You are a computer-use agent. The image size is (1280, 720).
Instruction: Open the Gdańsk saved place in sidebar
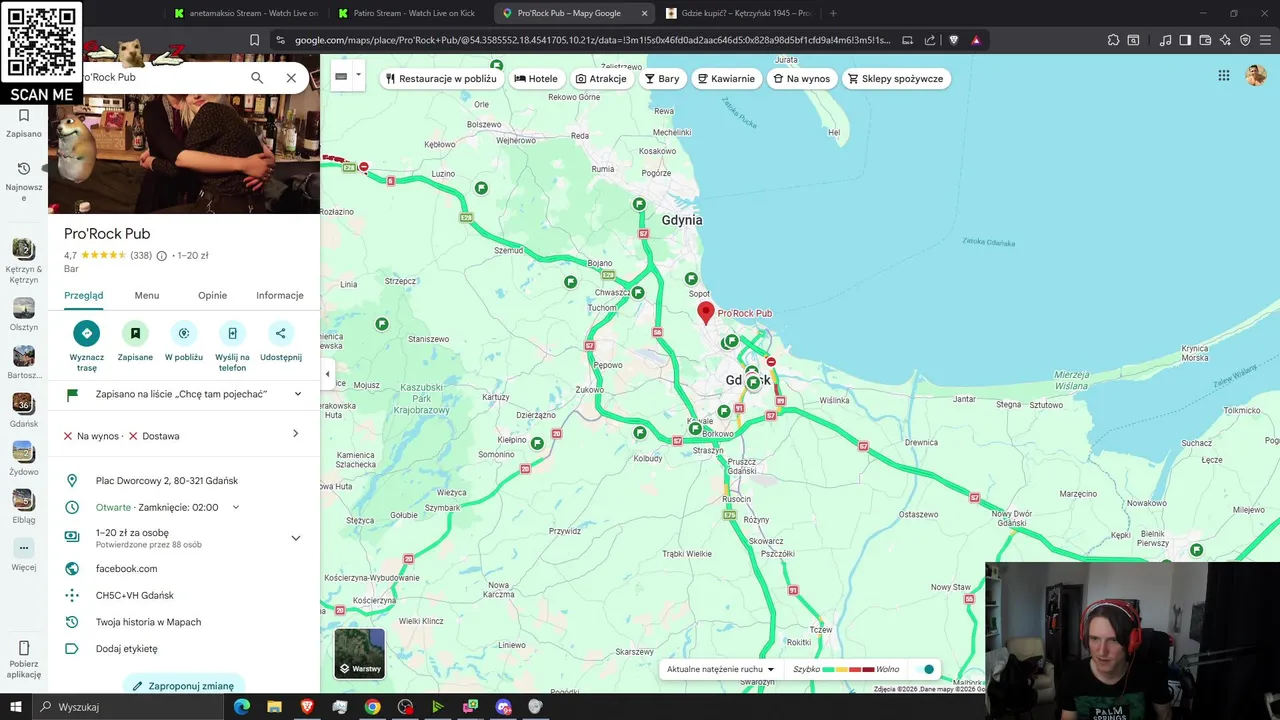(24, 410)
